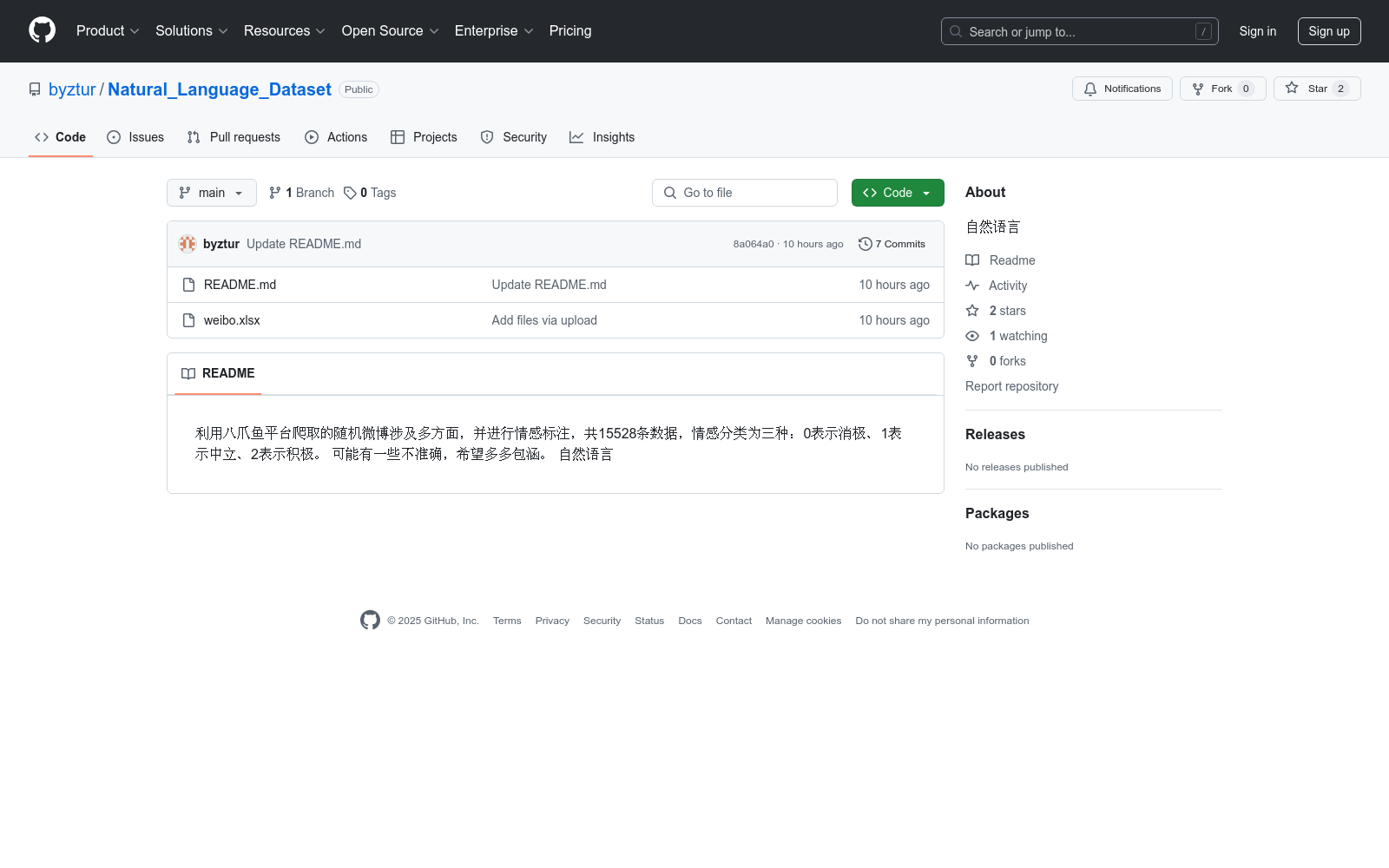This screenshot has width=1389, height=868.
Task: Click the Go to file search field
Action: coord(745,193)
